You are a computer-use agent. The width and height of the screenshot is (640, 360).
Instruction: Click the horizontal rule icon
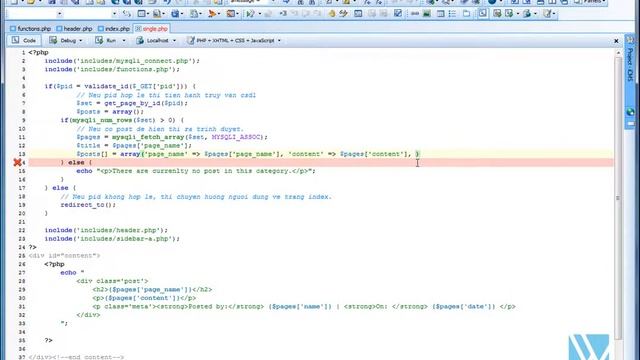pyautogui.click(x=415, y=14)
